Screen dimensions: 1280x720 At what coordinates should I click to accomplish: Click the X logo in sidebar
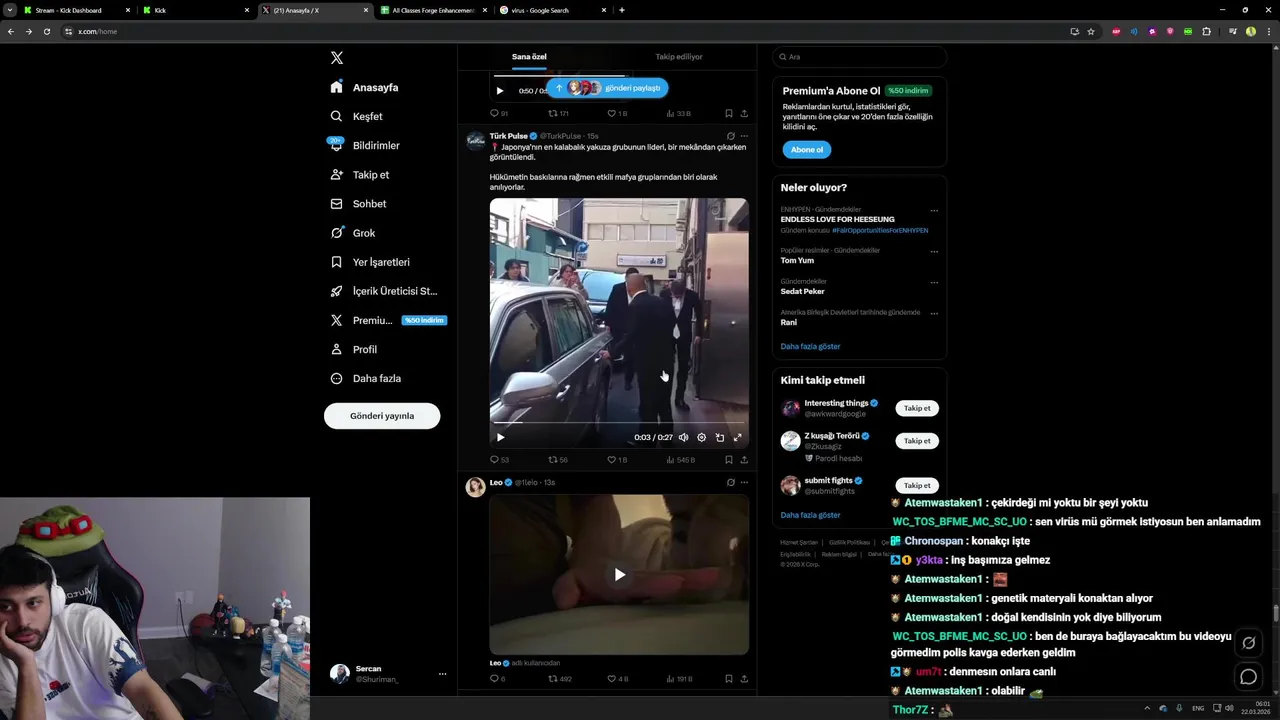pos(337,58)
